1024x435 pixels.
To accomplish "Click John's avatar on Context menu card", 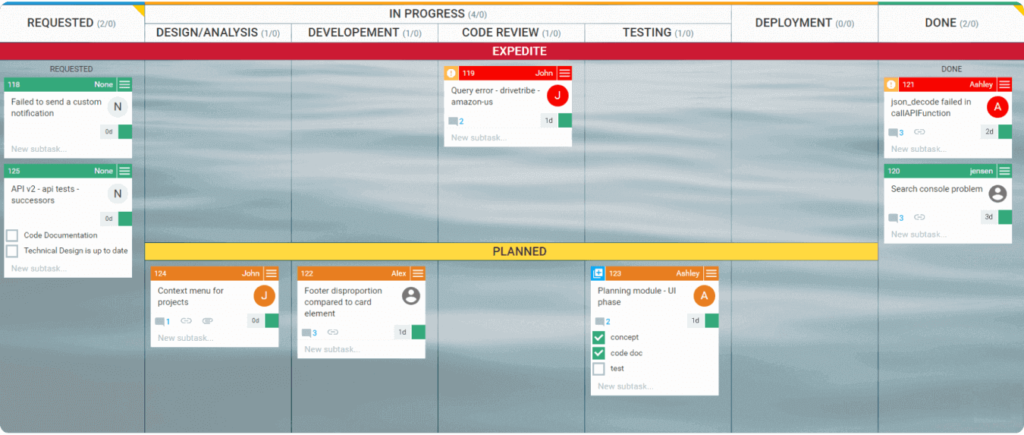I will [264, 296].
